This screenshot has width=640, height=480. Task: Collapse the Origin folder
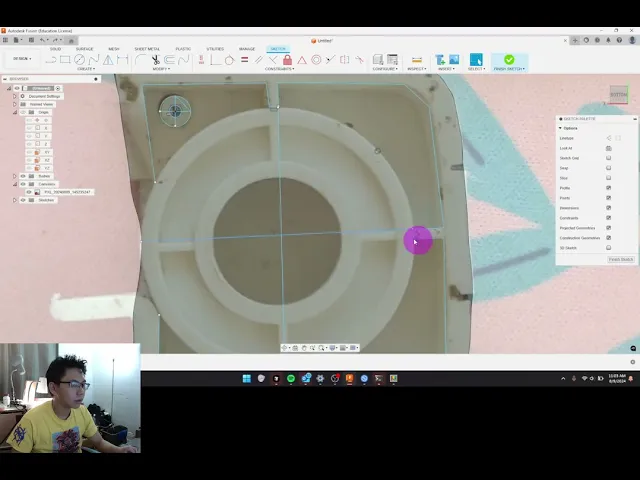click(15, 112)
